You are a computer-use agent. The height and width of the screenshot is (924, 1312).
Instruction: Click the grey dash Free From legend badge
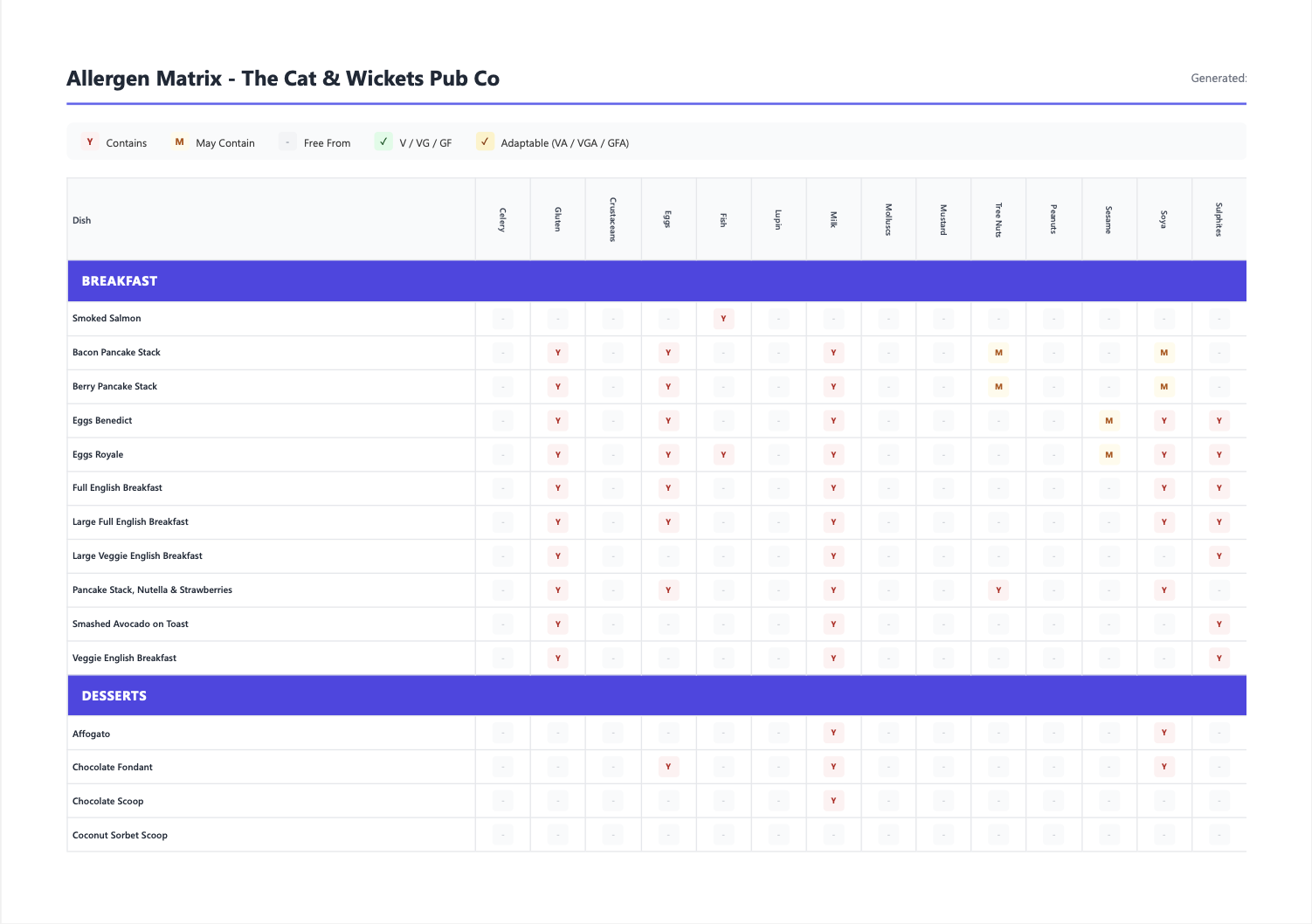click(287, 142)
